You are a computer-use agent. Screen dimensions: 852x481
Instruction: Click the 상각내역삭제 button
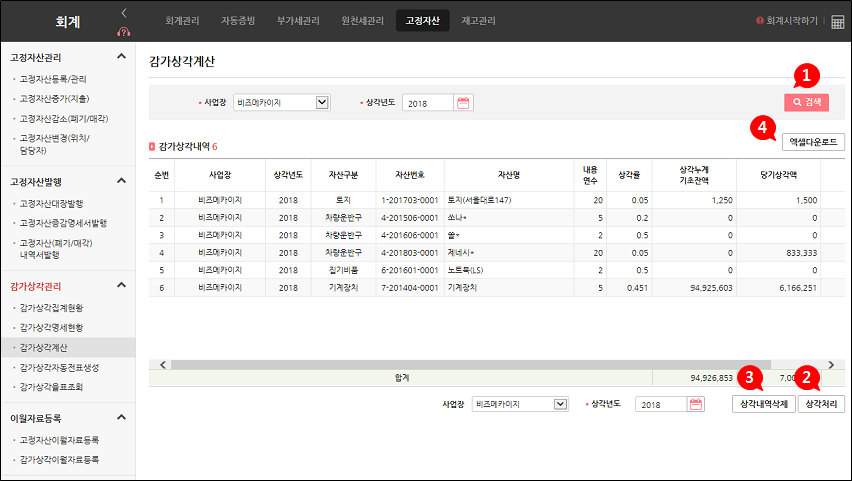tap(764, 404)
